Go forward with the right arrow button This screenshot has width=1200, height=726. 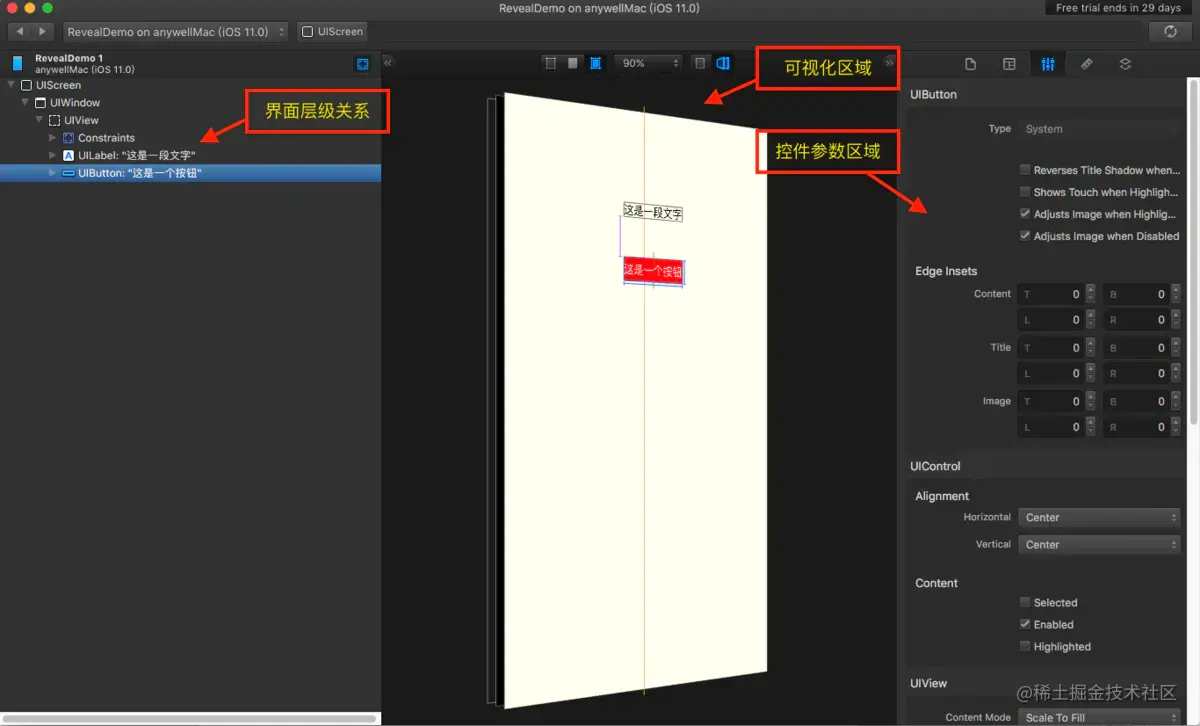pos(42,32)
